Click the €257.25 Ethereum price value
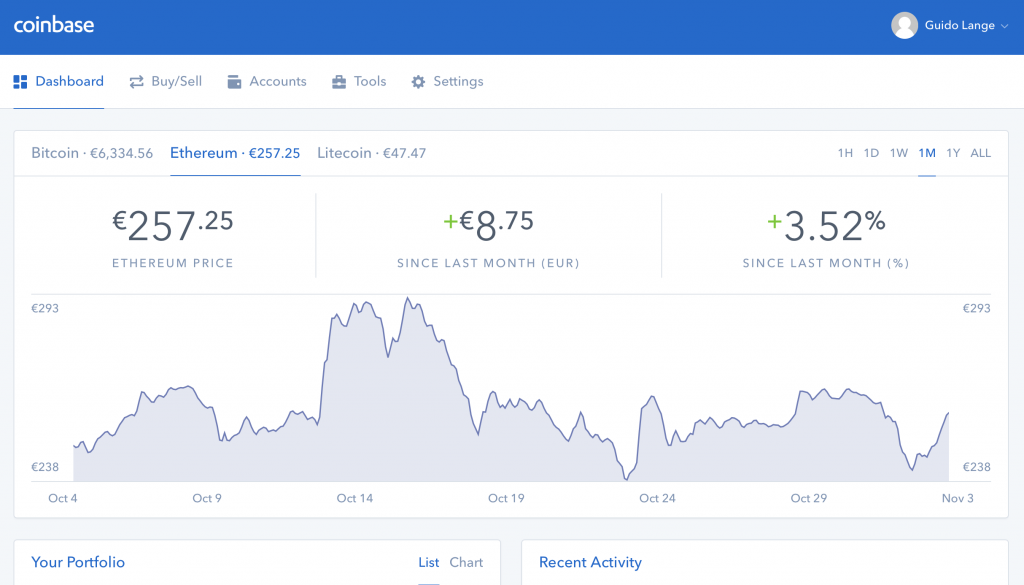Viewport: 1024px width, 585px height. [x=172, y=226]
